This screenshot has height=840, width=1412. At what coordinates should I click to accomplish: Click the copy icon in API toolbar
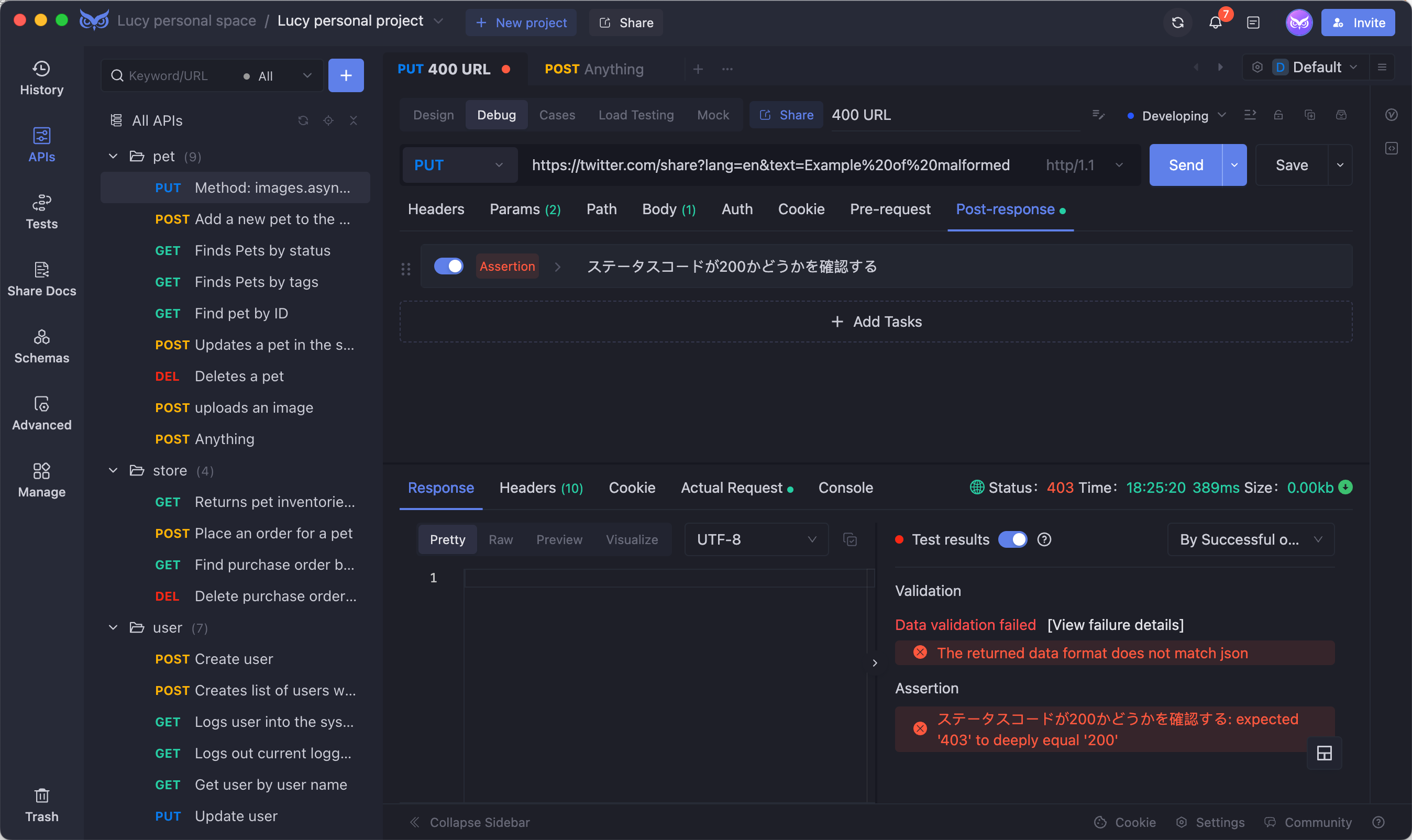click(x=1309, y=115)
